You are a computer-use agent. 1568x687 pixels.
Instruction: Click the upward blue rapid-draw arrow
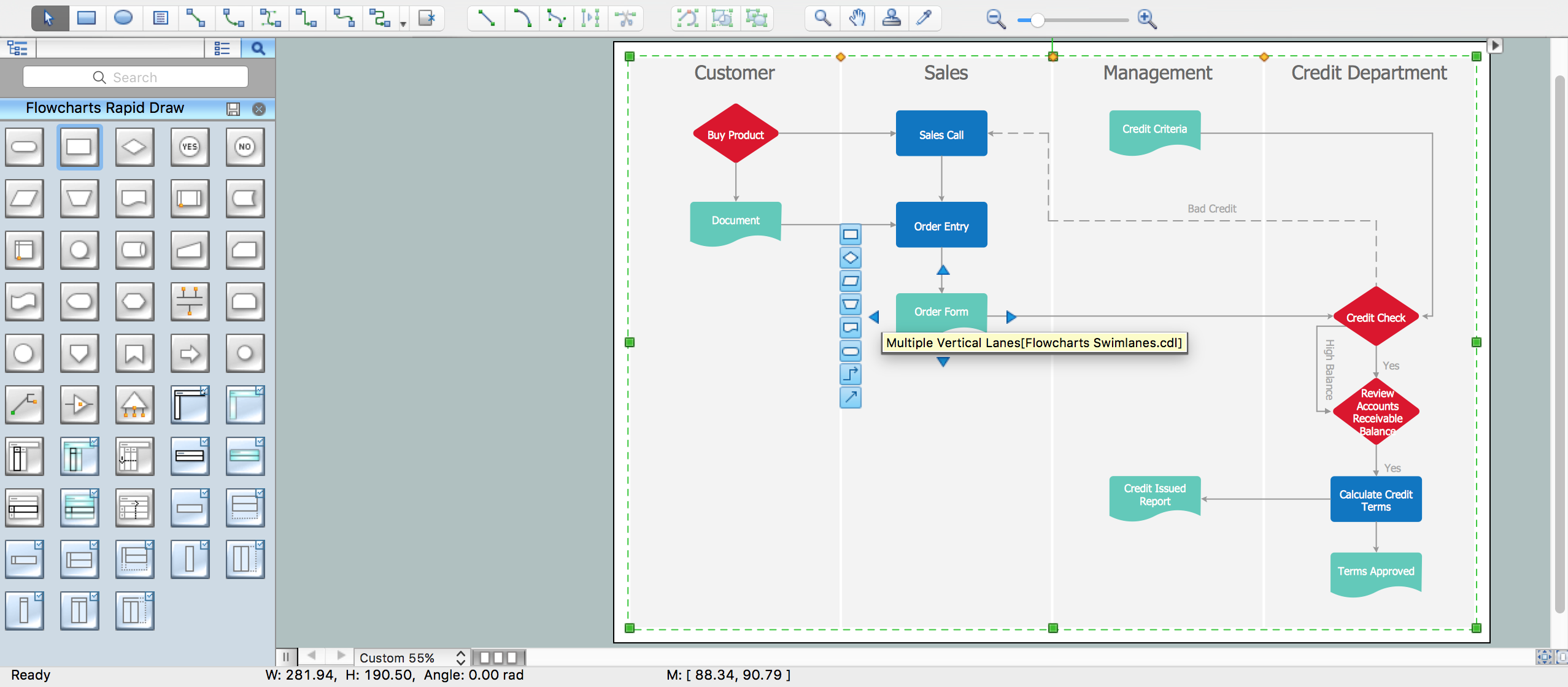(943, 270)
